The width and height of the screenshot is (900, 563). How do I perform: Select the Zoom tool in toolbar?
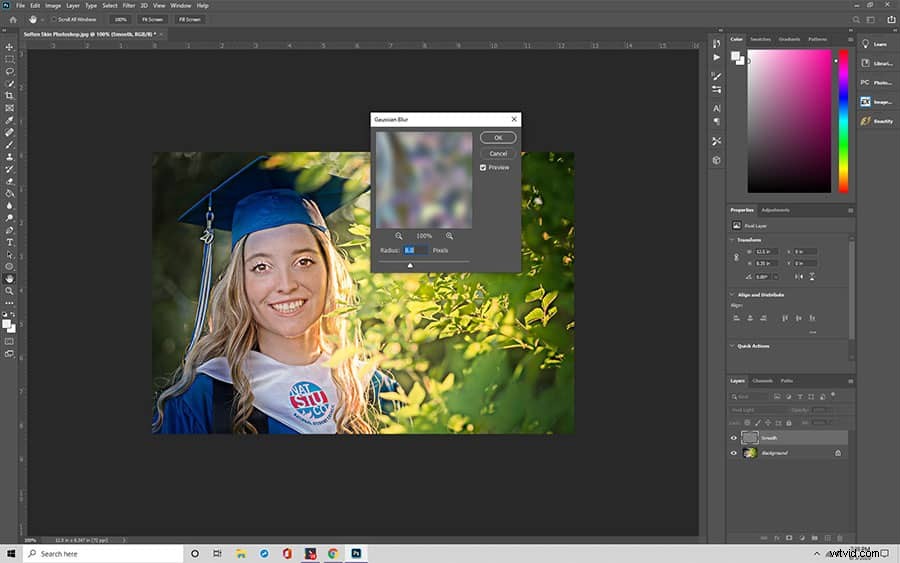coord(9,291)
